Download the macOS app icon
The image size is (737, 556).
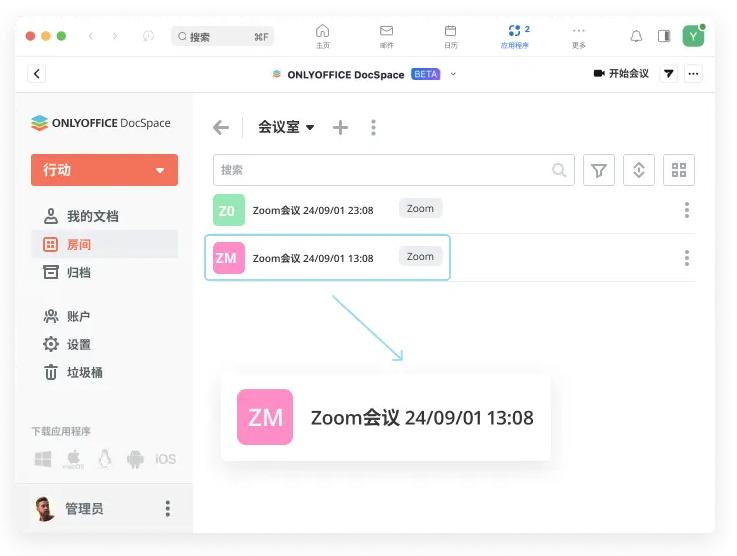(x=73, y=459)
